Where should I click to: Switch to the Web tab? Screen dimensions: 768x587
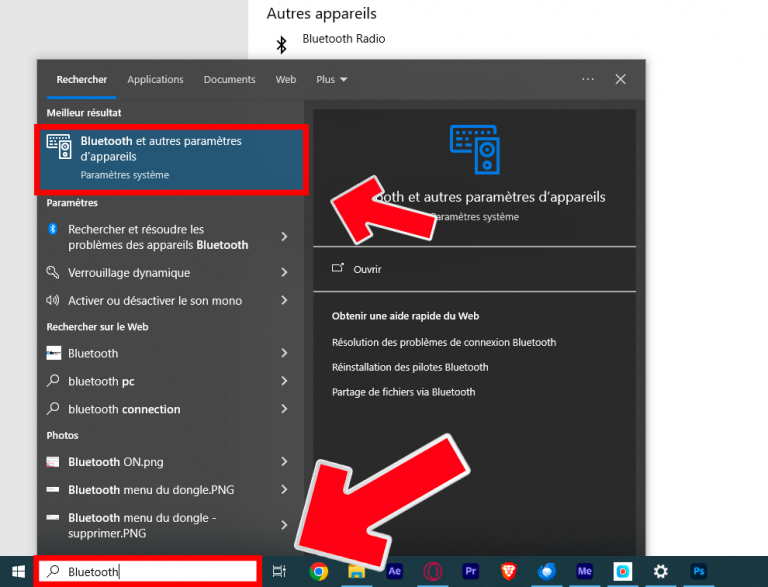pyautogui.click(x=286, y=79)
